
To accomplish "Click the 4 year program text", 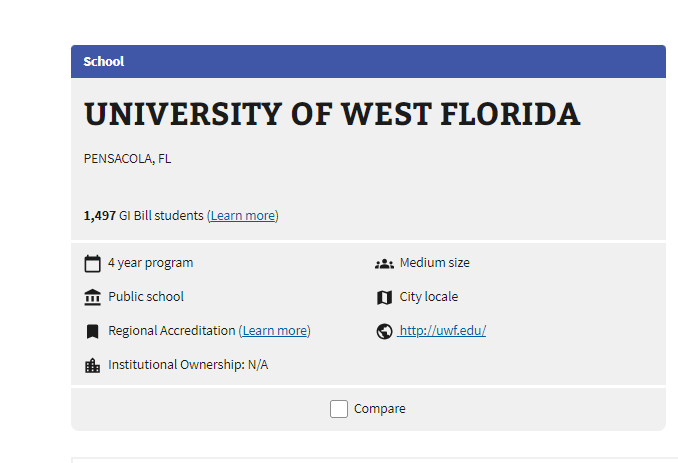I will [x=150, y=263].
